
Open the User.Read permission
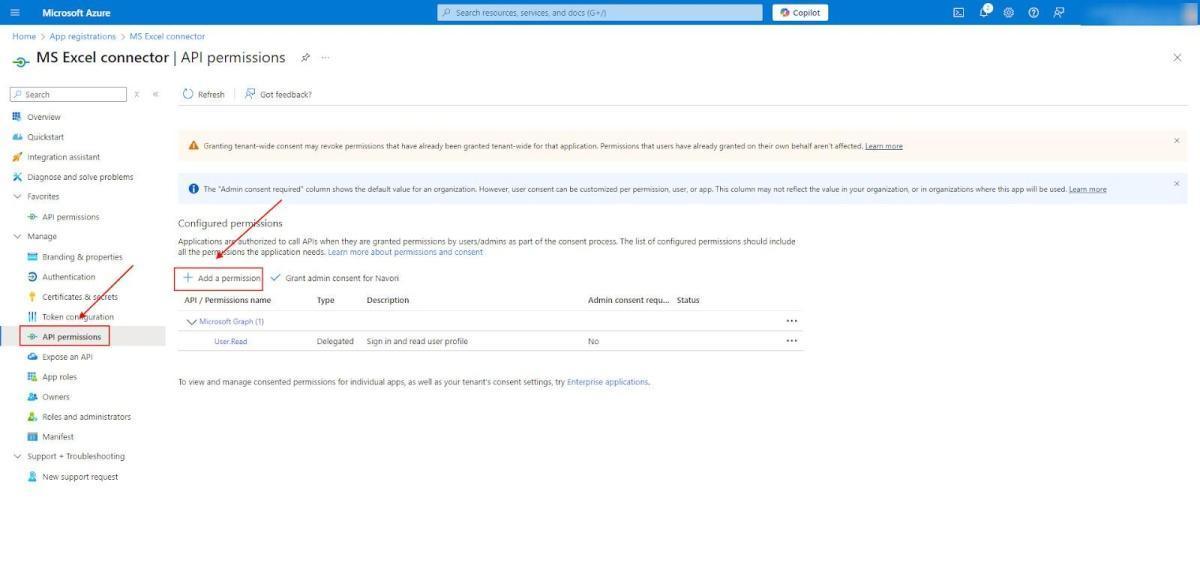click(231, 342)
